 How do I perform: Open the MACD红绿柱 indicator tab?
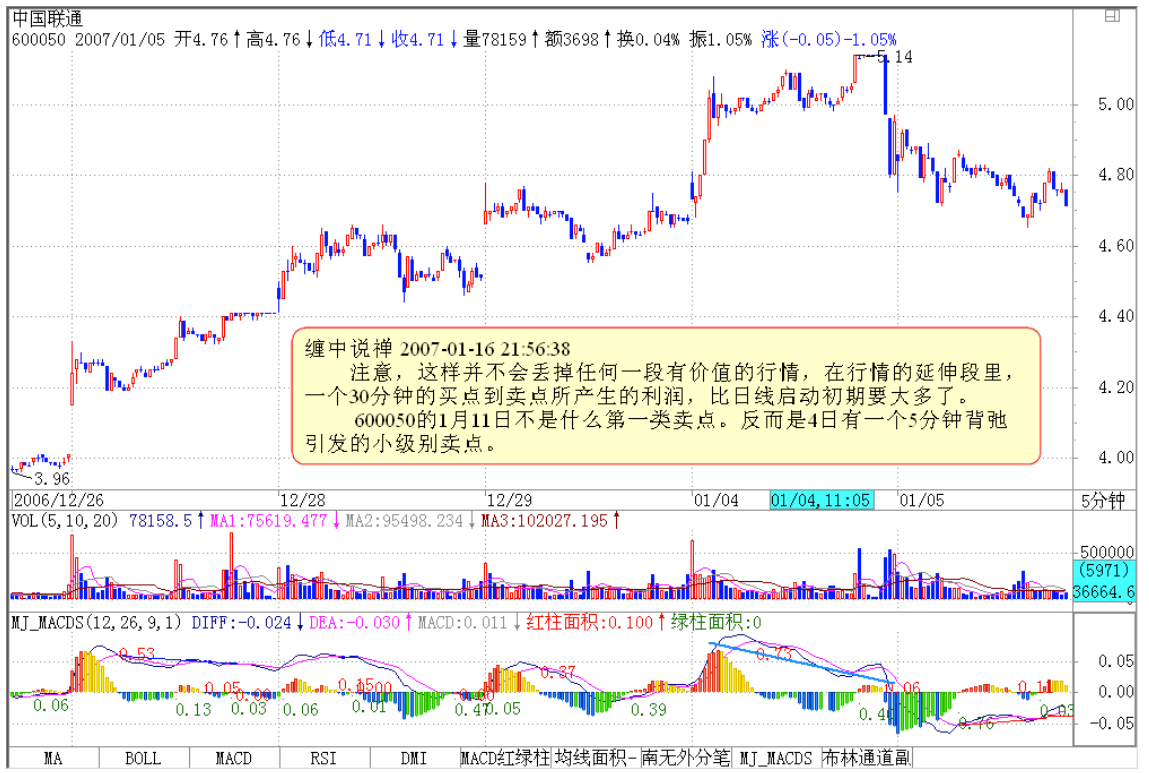[x=506, y=758]
